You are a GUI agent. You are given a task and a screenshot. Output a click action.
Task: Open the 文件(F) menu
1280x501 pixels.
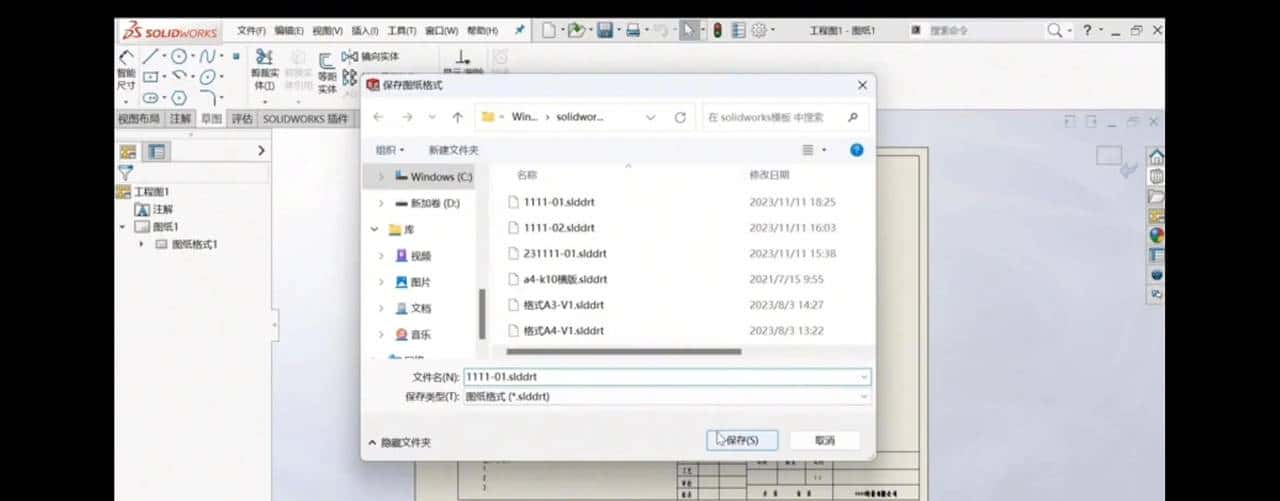251,31
